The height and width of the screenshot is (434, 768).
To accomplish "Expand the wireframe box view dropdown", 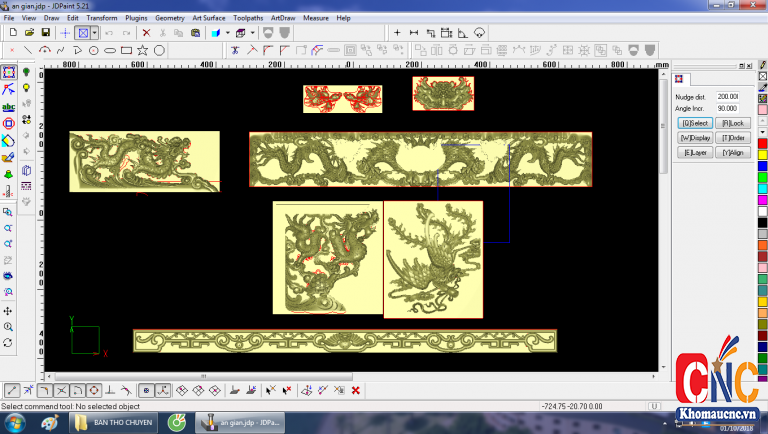I will click(x=253, y=33).
